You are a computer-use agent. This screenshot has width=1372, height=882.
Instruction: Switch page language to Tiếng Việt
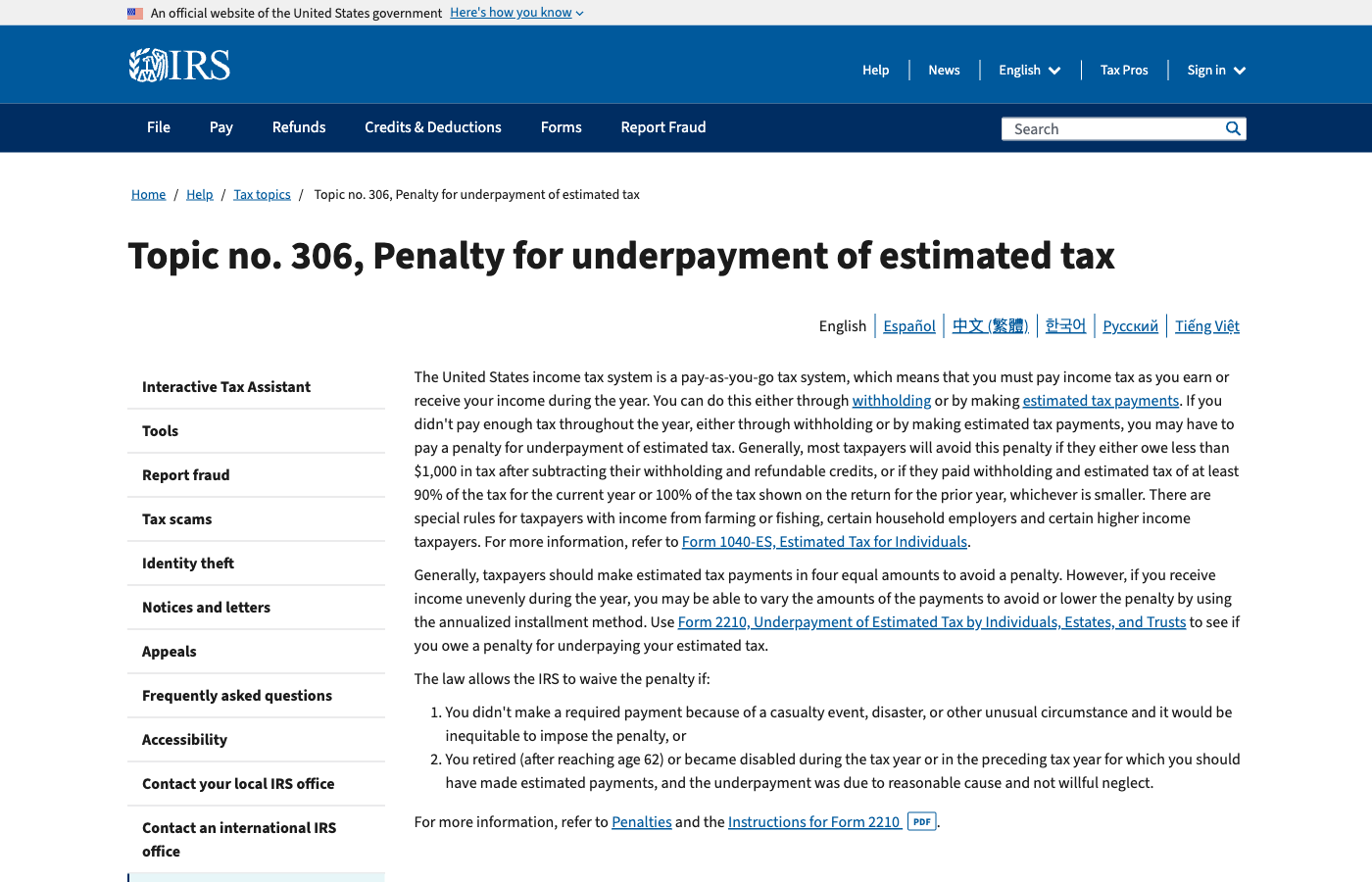[1207, 326]
